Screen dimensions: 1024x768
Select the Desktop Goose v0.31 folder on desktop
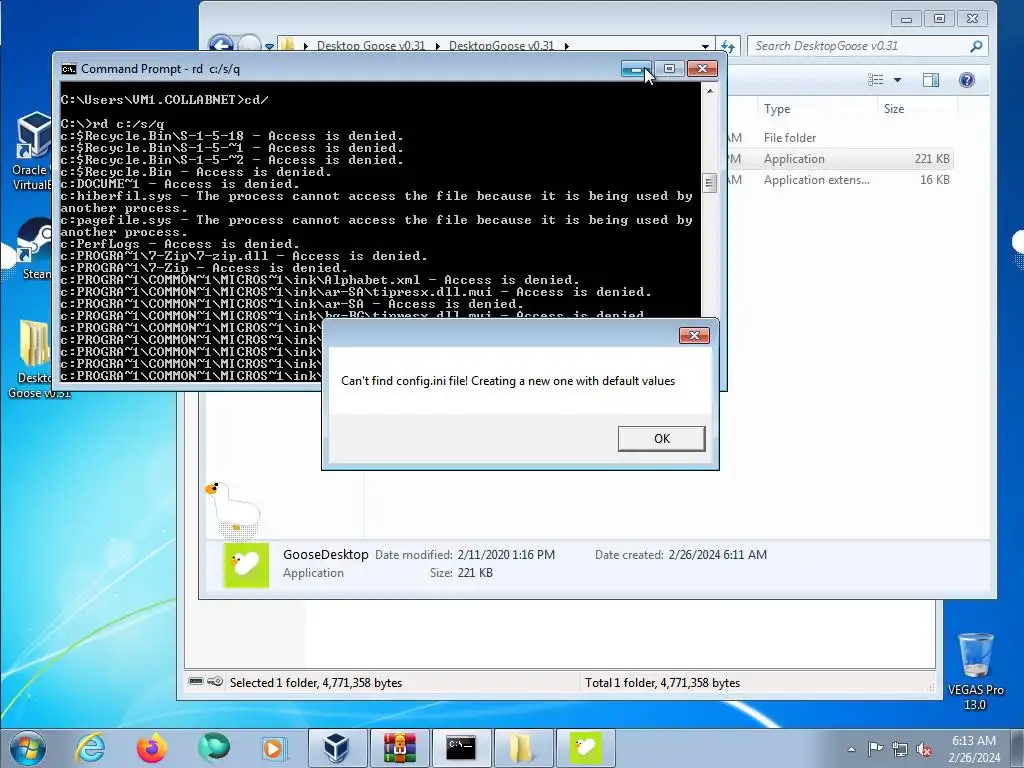pos(34,359)
